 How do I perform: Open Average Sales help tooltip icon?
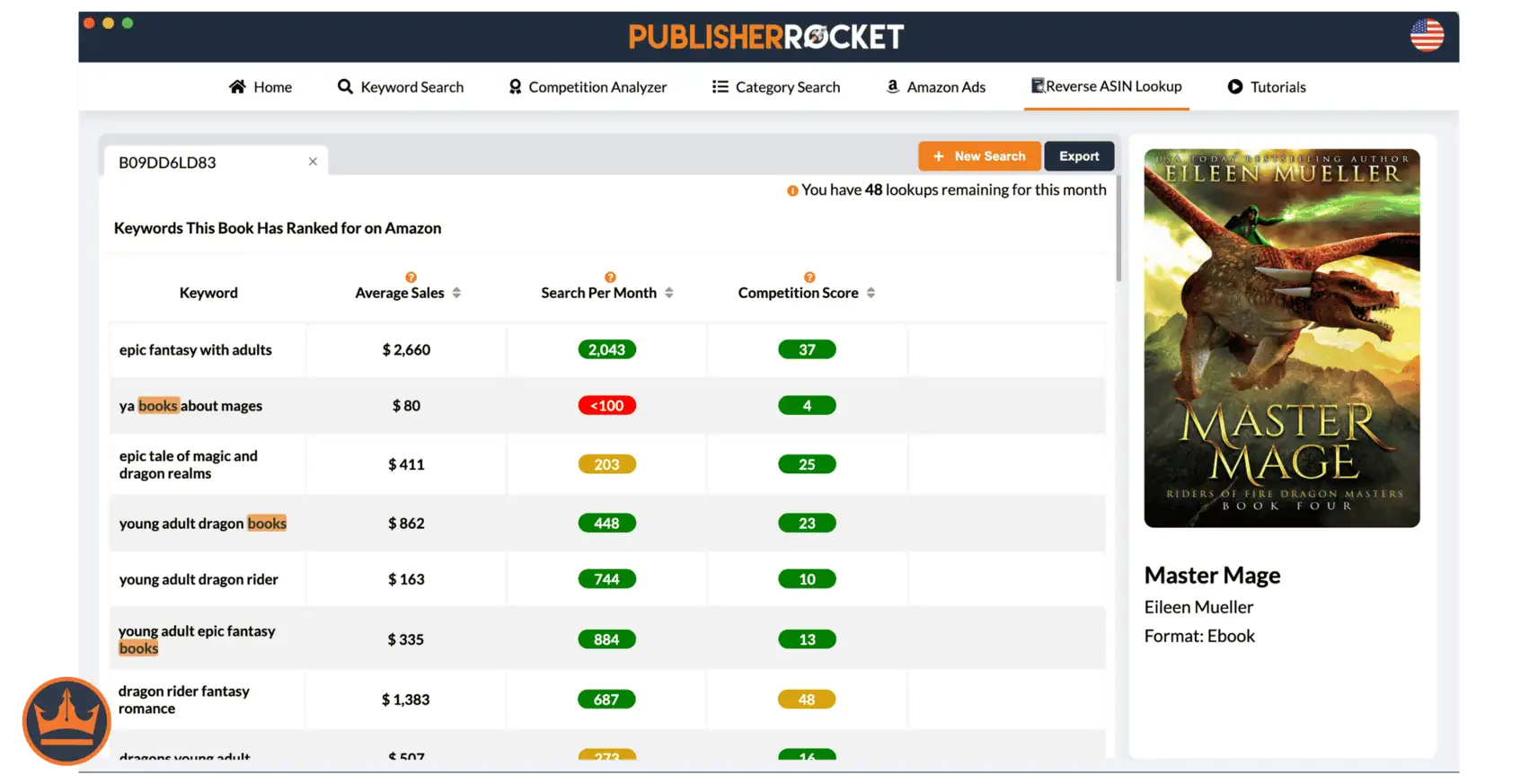[x=411, y=277]
